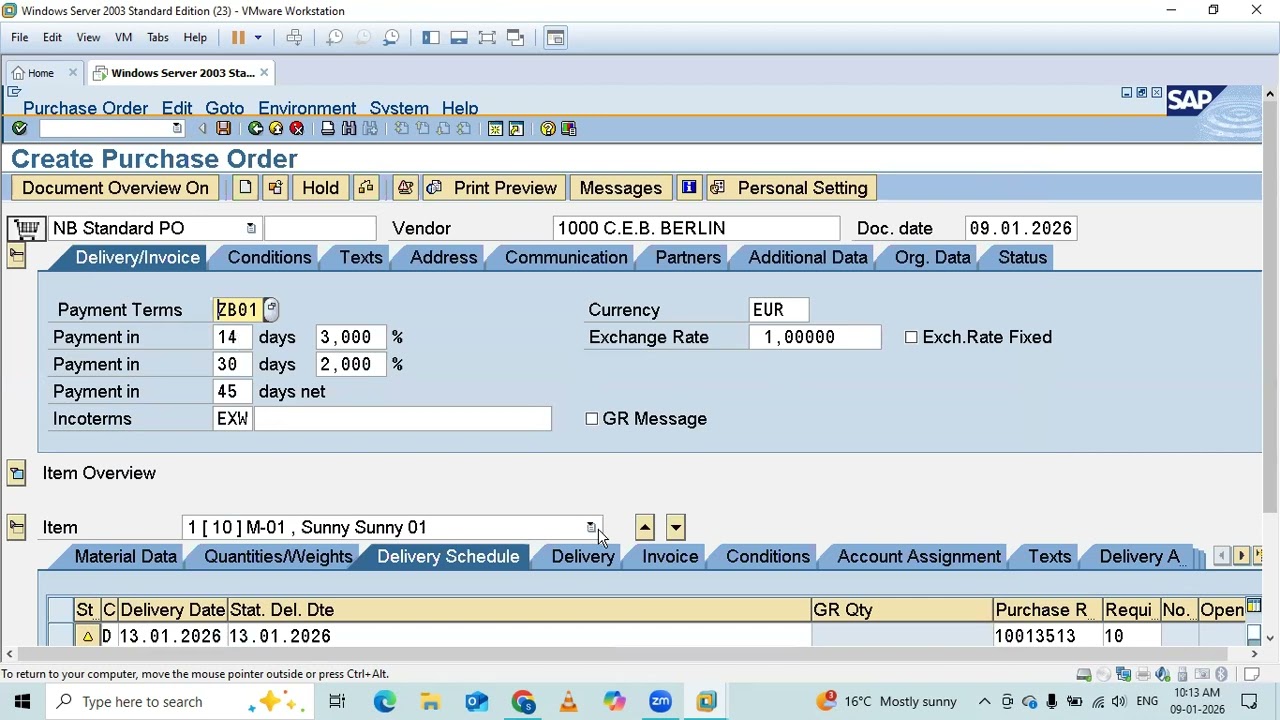Image resolution: width=1280 pixels, height=720 pixels.
Task: Click VMware take snapshot icon
Action: (x=335, y=38)
